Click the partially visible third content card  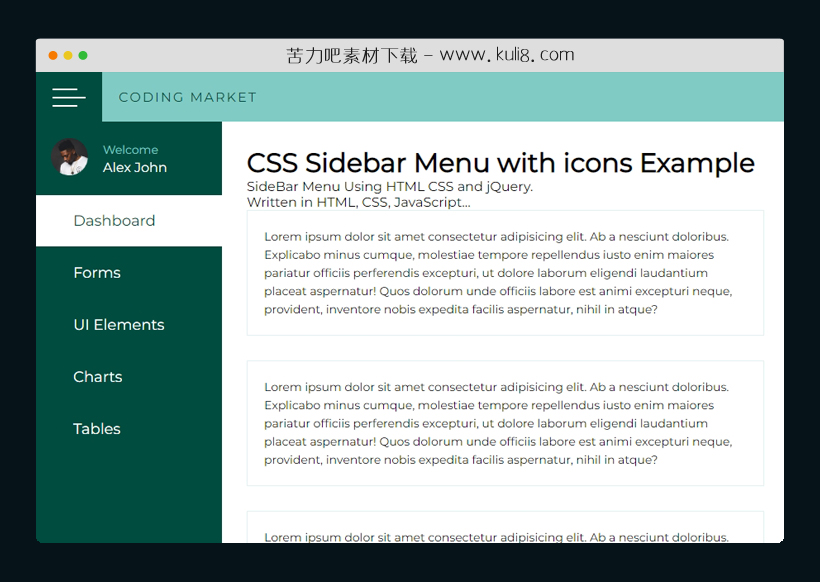505,530
